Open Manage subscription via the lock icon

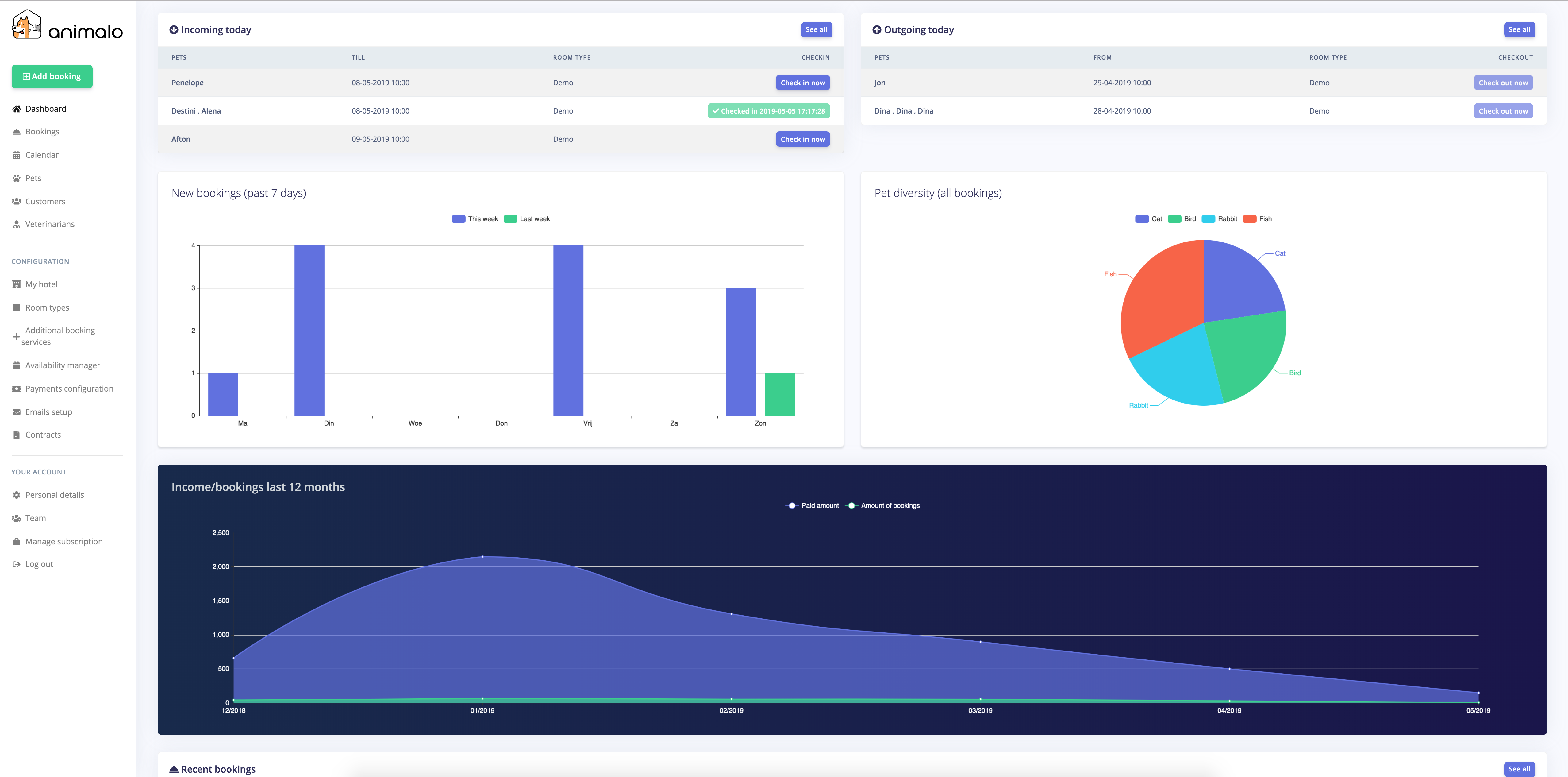[x=17, y=541]
